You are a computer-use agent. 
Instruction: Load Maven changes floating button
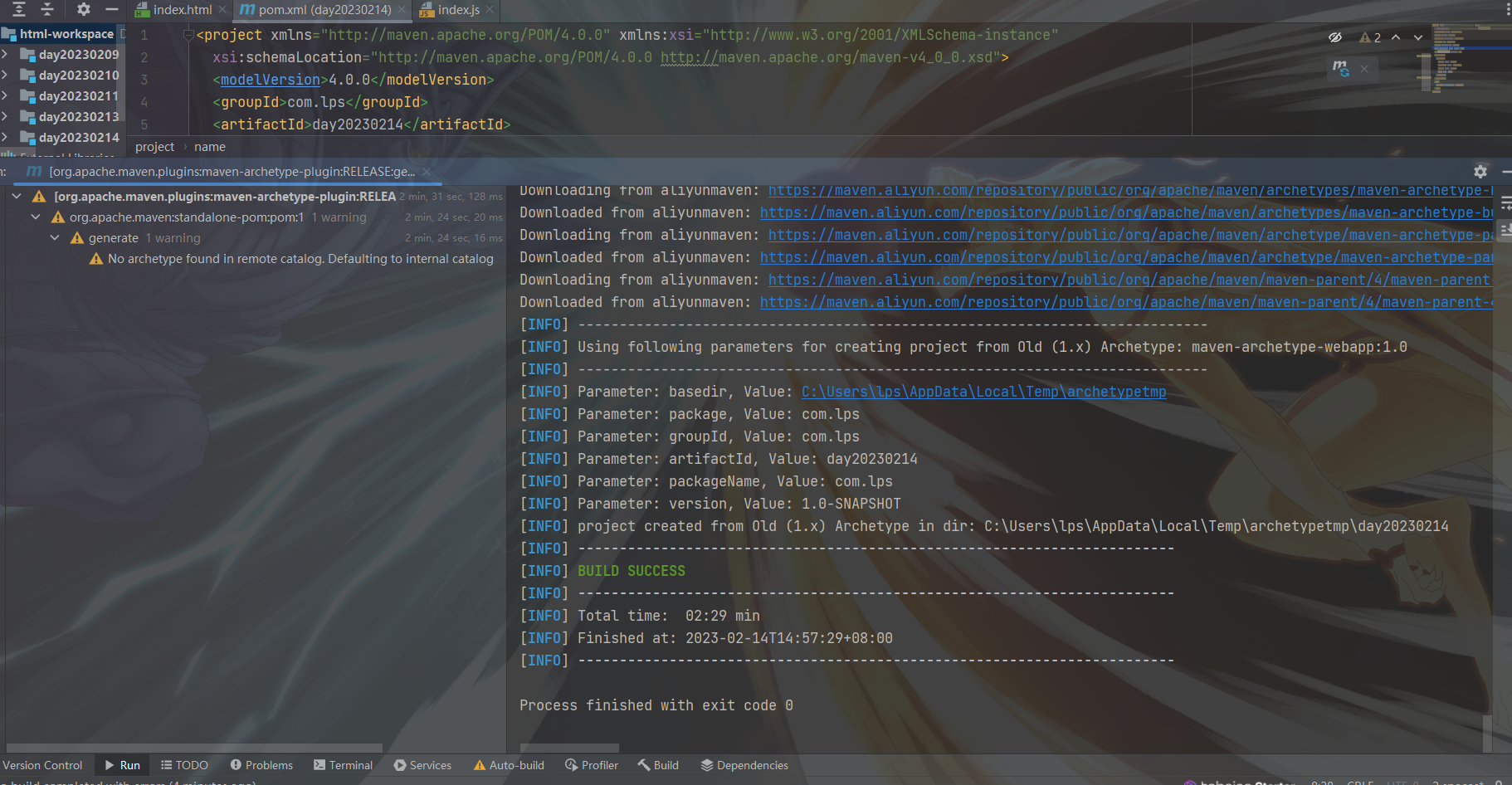tap(1341, 68)
